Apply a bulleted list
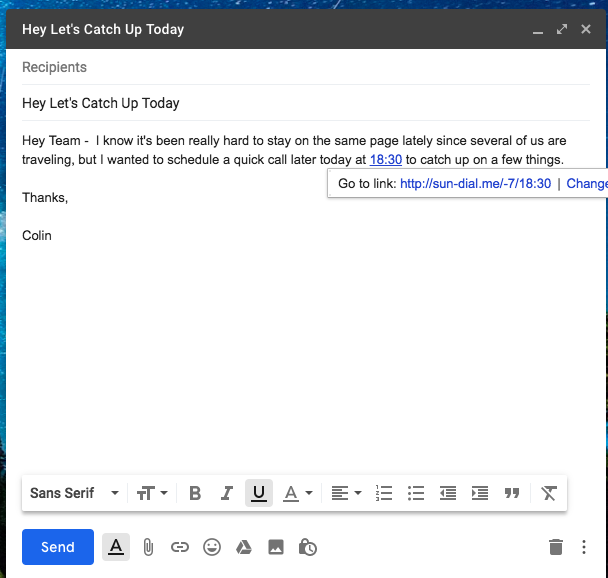 (x=416, y=493)
